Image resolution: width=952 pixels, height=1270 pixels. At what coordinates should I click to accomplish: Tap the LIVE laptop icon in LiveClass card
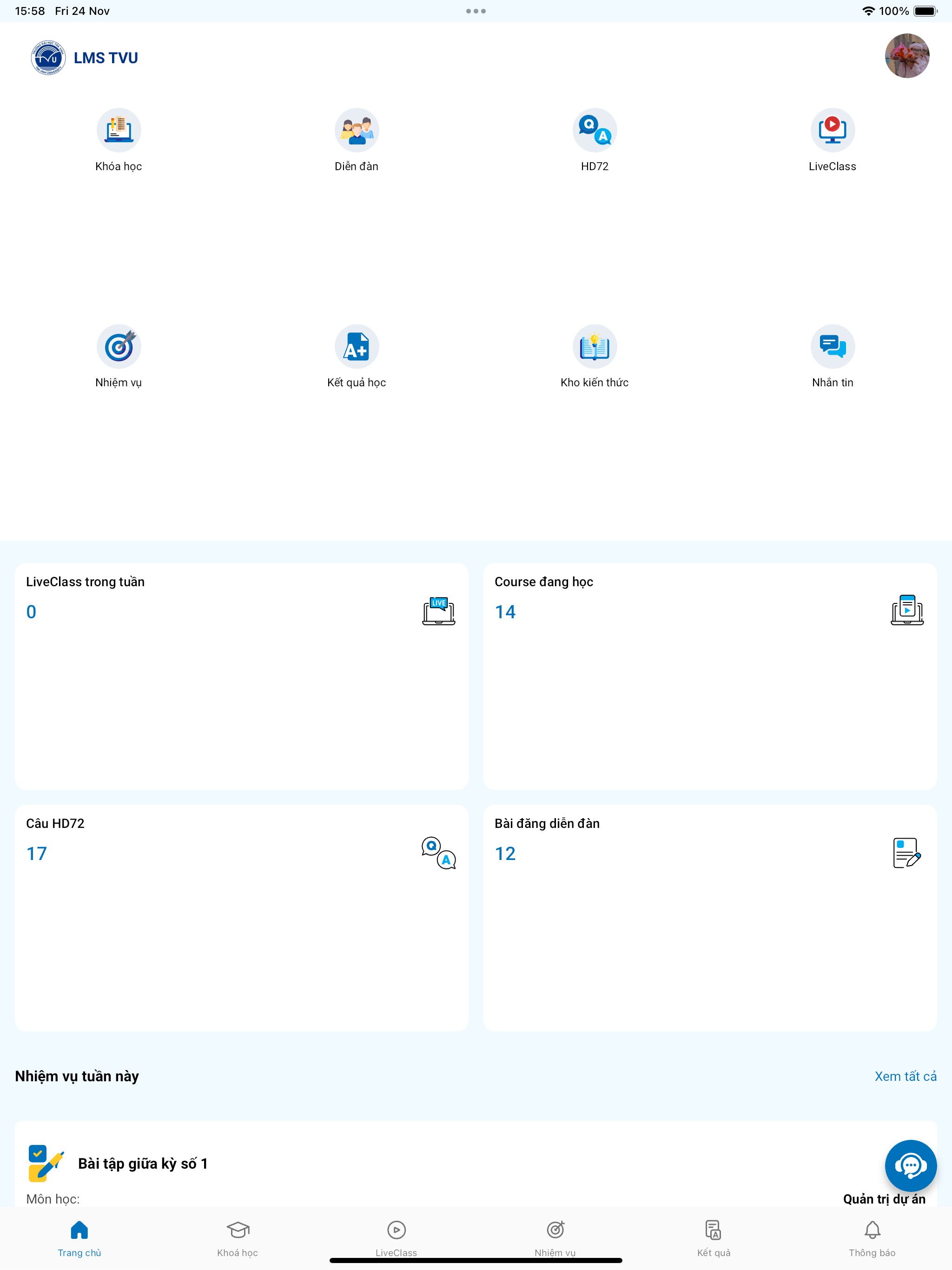click(439, 610)
